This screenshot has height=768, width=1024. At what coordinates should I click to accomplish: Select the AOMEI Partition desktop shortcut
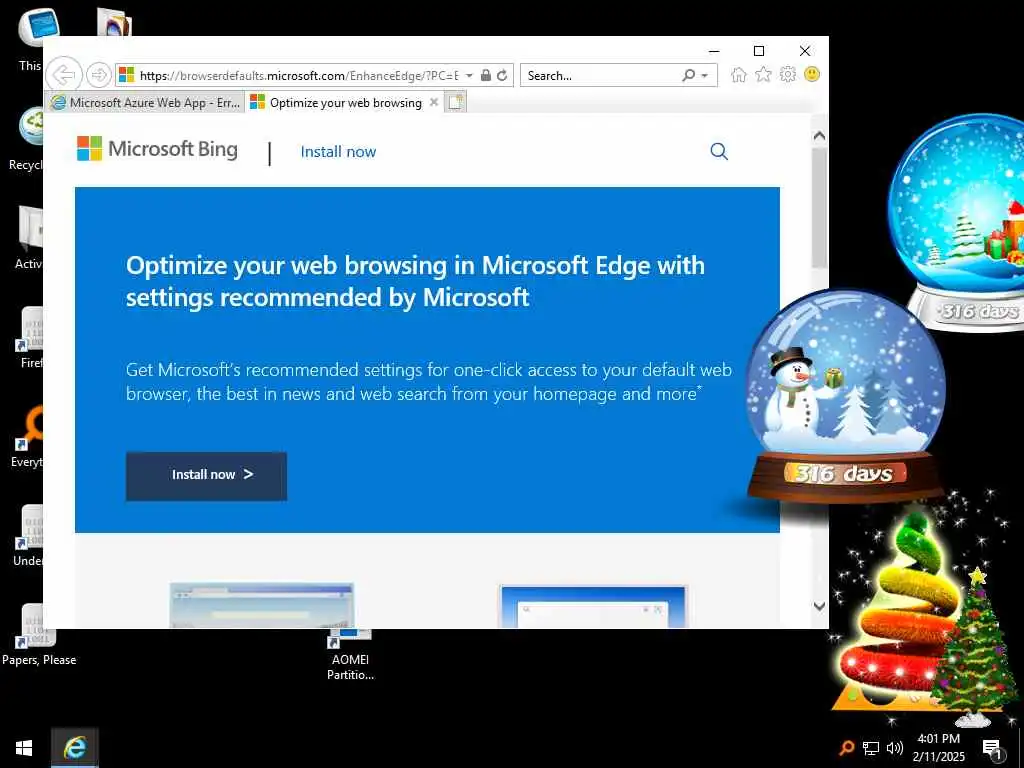coord(351,655)
